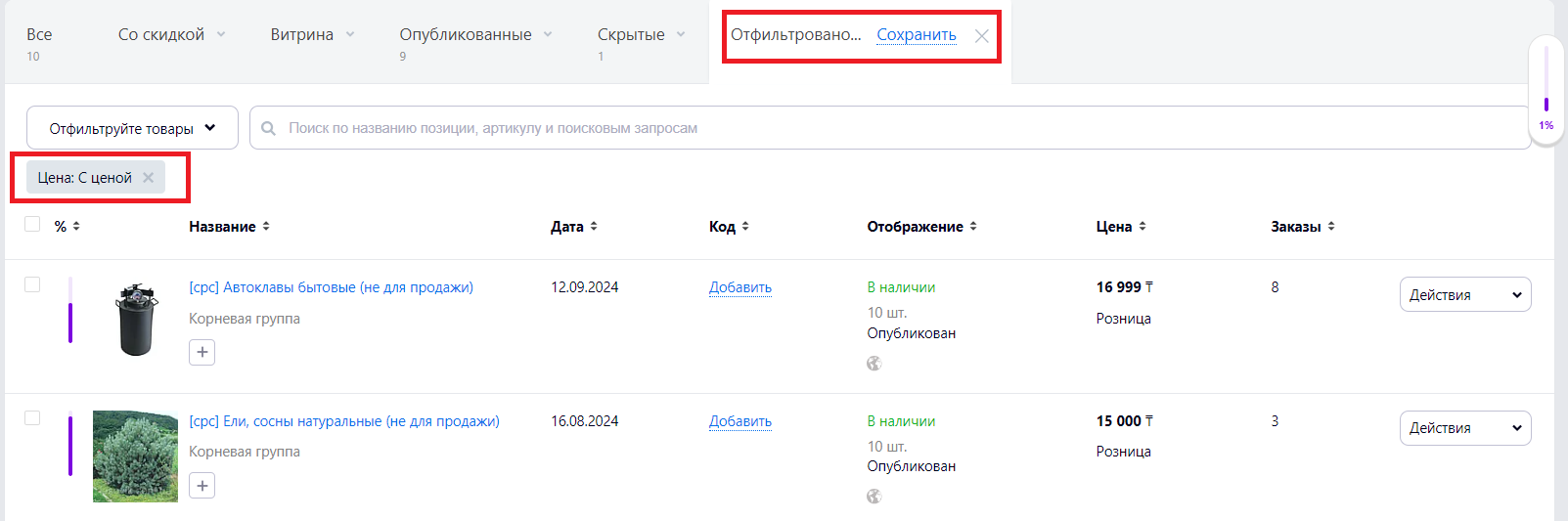Sort by Цена column arrows
This screenshot has height=521, width=1568.
point(1142,226)
